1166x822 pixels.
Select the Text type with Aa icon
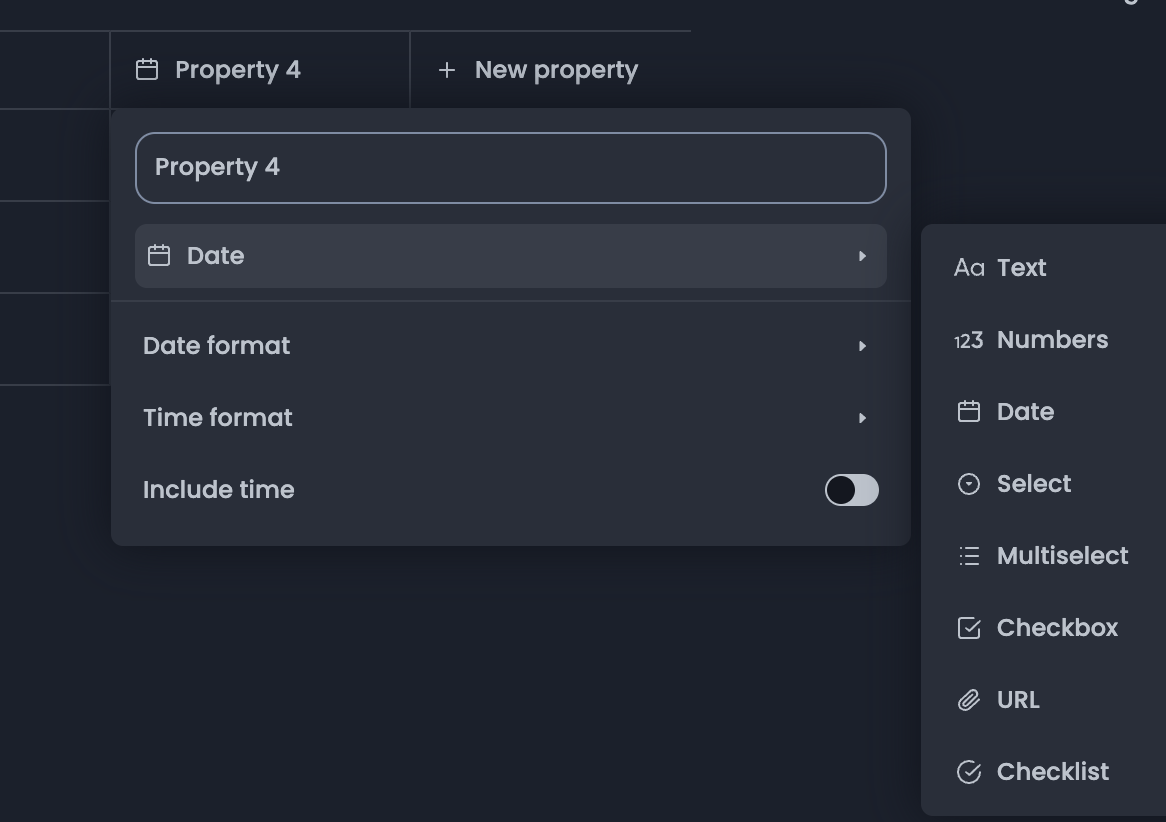pyautogui.click(x=969, y=267)
